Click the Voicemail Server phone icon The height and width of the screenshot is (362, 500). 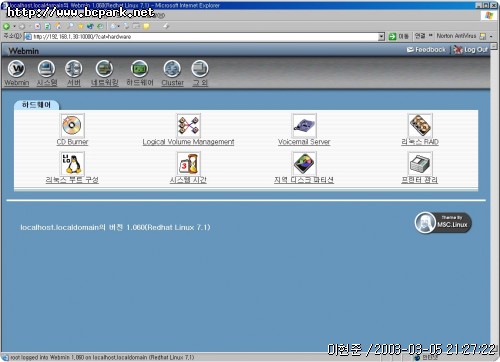coord(304,125)
